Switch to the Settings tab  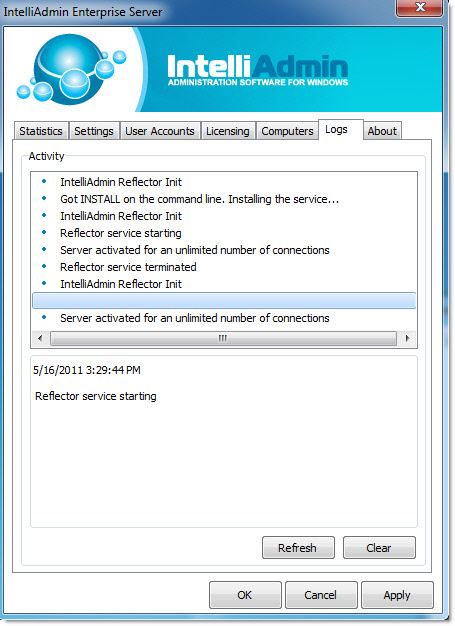94,131
